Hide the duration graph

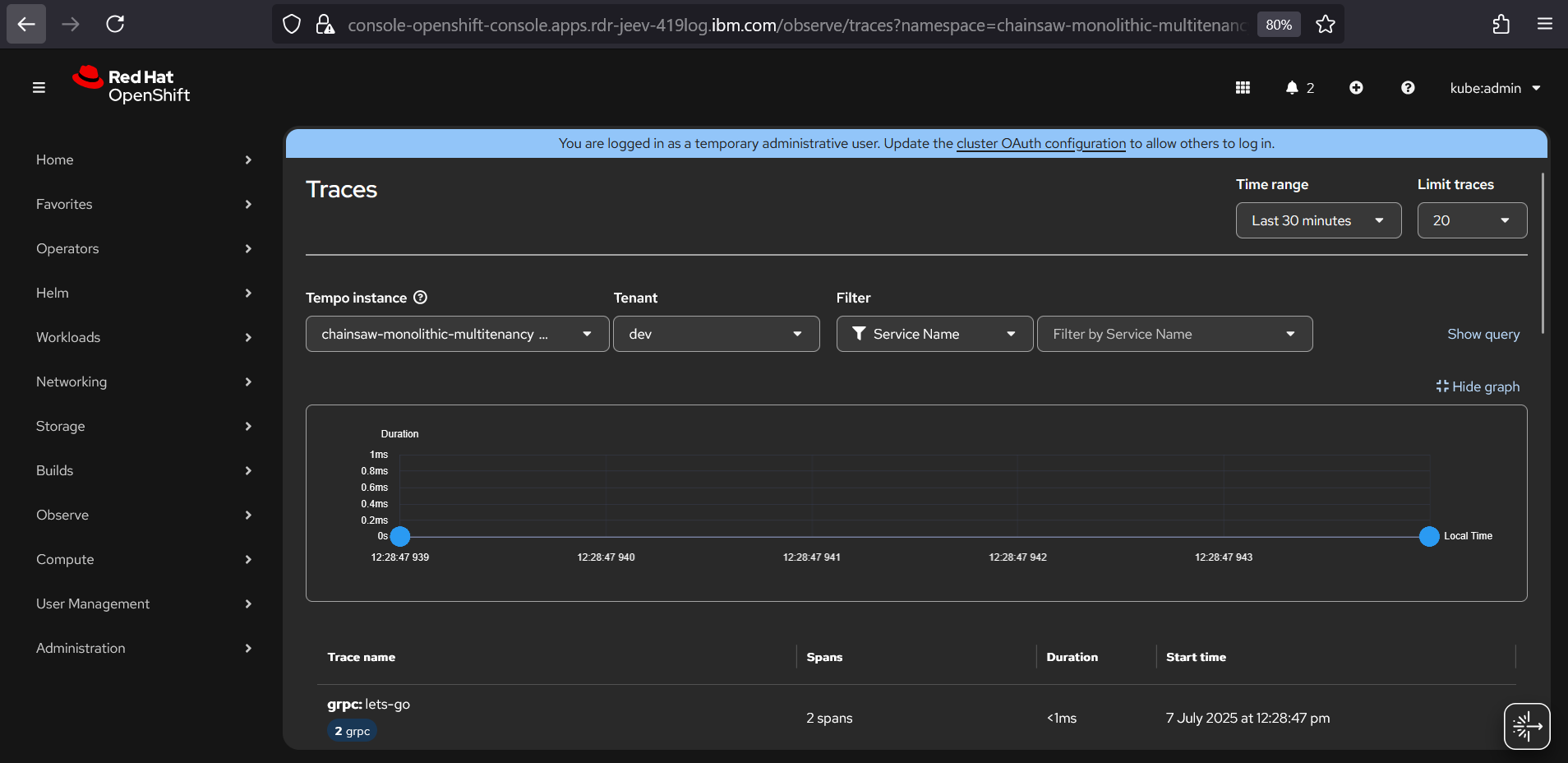click(x=1478, y=386)
